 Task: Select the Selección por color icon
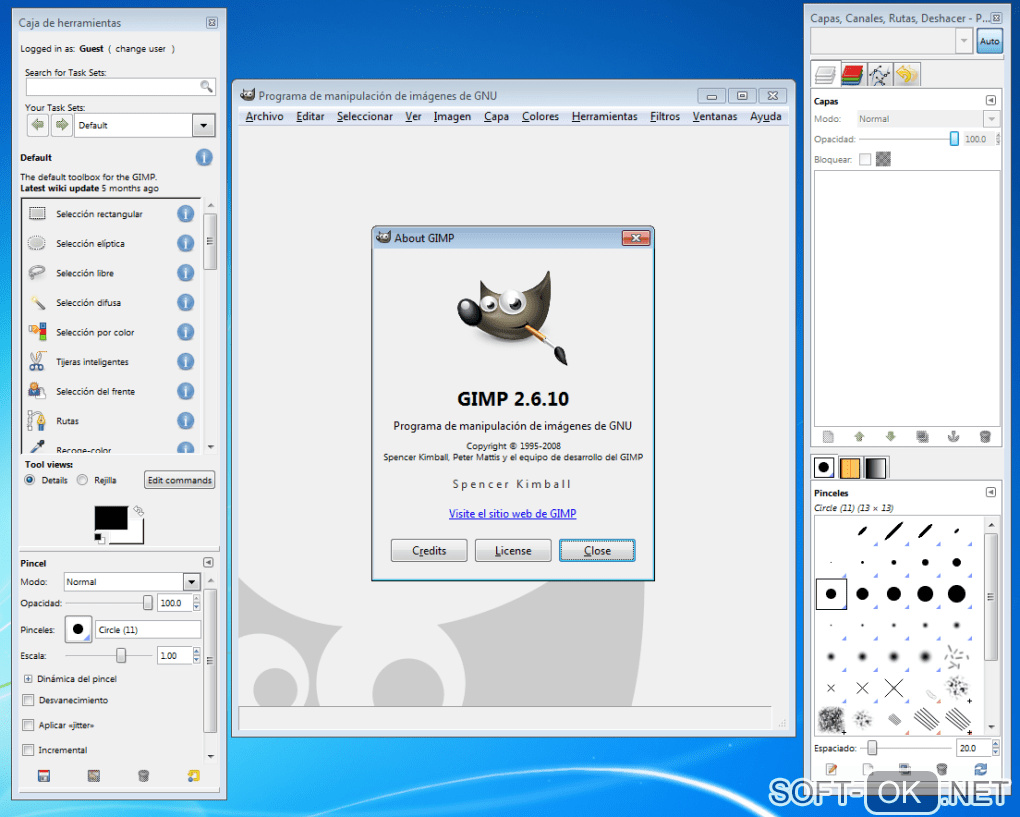[x=37, y=332]
